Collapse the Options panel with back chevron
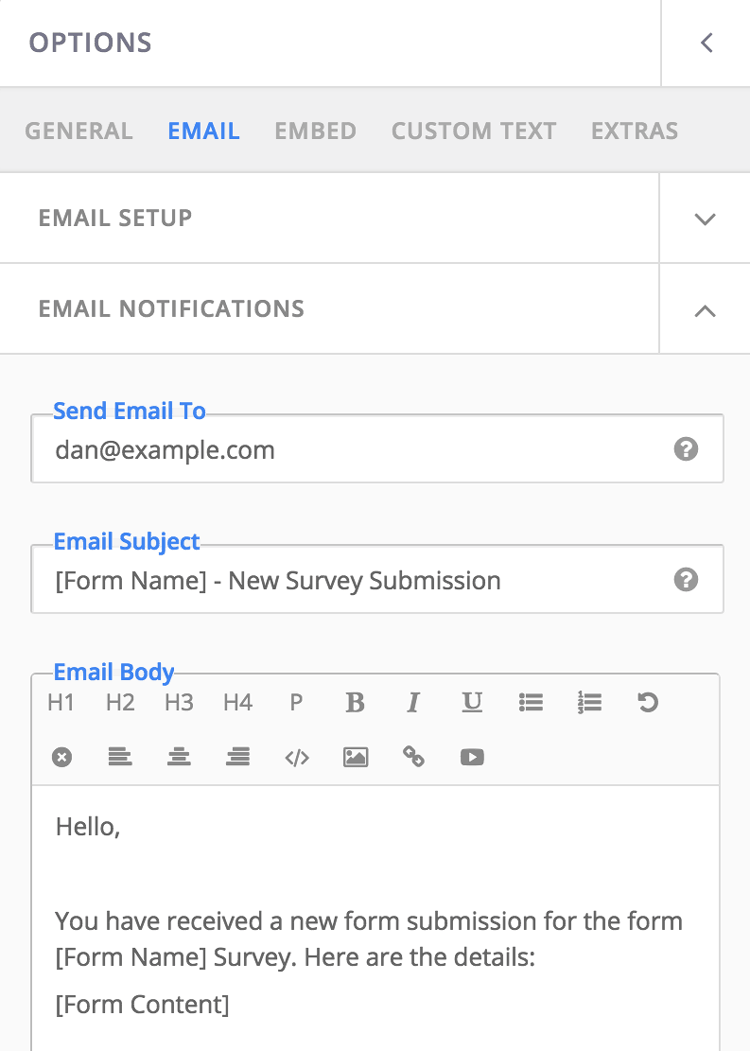750x1051 pixels. [706, 43]
